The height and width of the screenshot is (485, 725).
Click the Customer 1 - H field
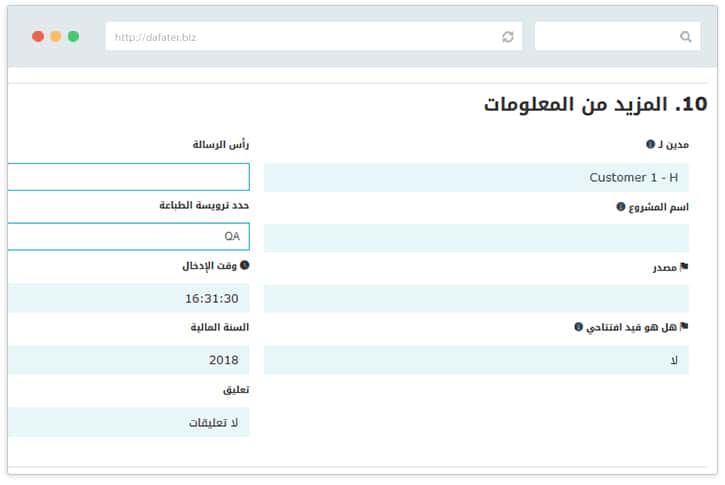pos(476,178)
